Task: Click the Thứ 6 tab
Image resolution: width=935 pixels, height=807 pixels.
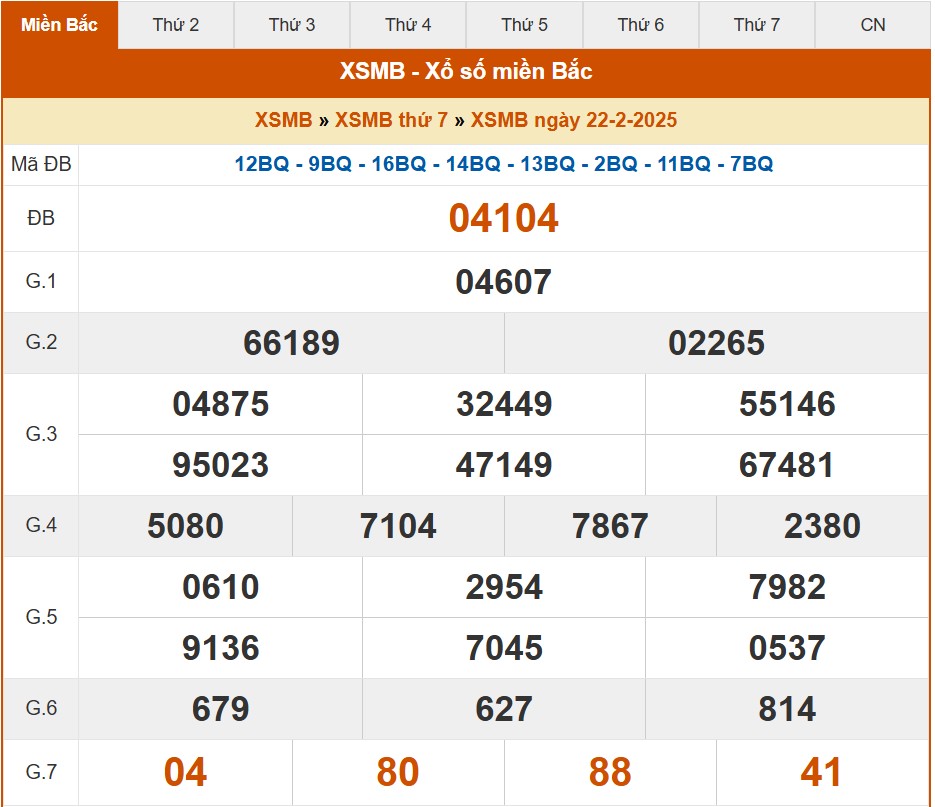Action: 640,25
